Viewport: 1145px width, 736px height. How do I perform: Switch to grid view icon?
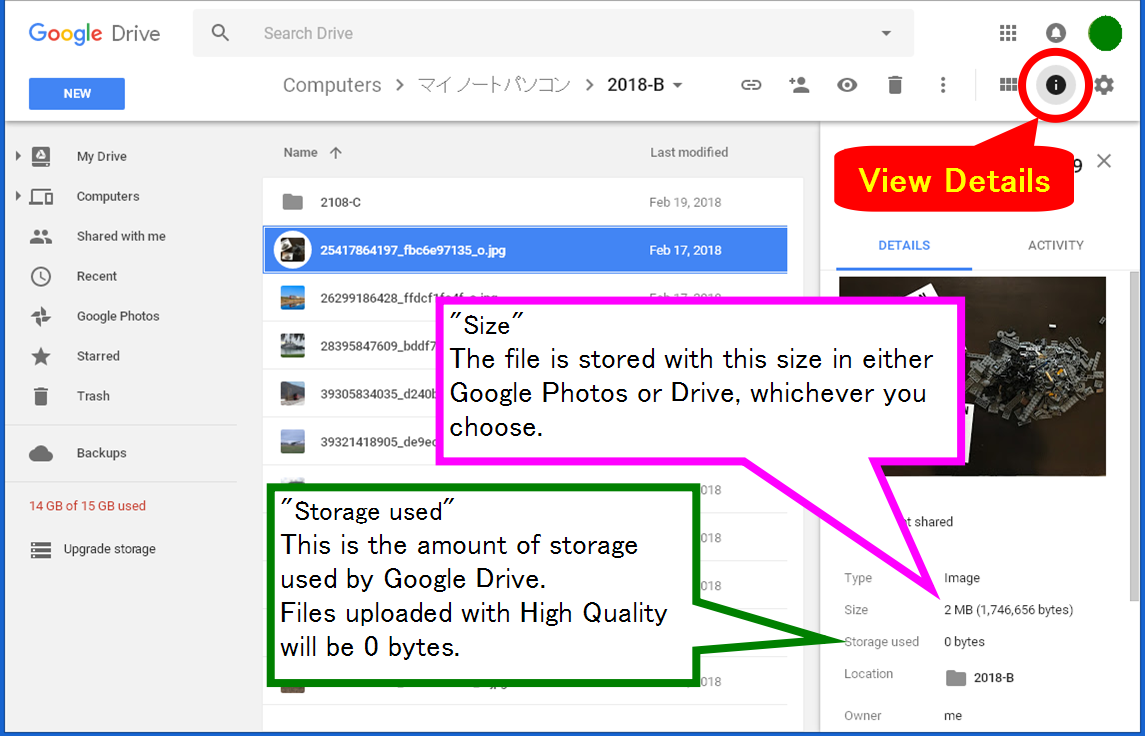(1008, 85)
